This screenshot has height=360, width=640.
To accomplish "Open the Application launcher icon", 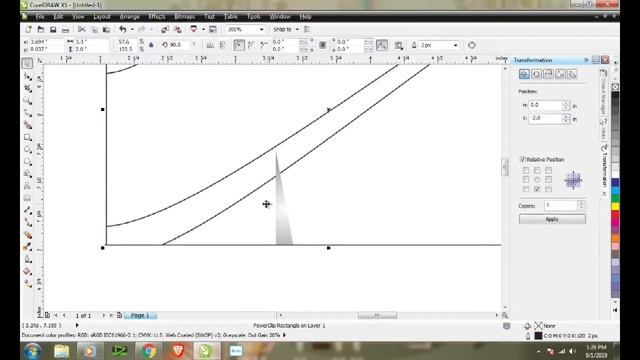I will [194, 29].
